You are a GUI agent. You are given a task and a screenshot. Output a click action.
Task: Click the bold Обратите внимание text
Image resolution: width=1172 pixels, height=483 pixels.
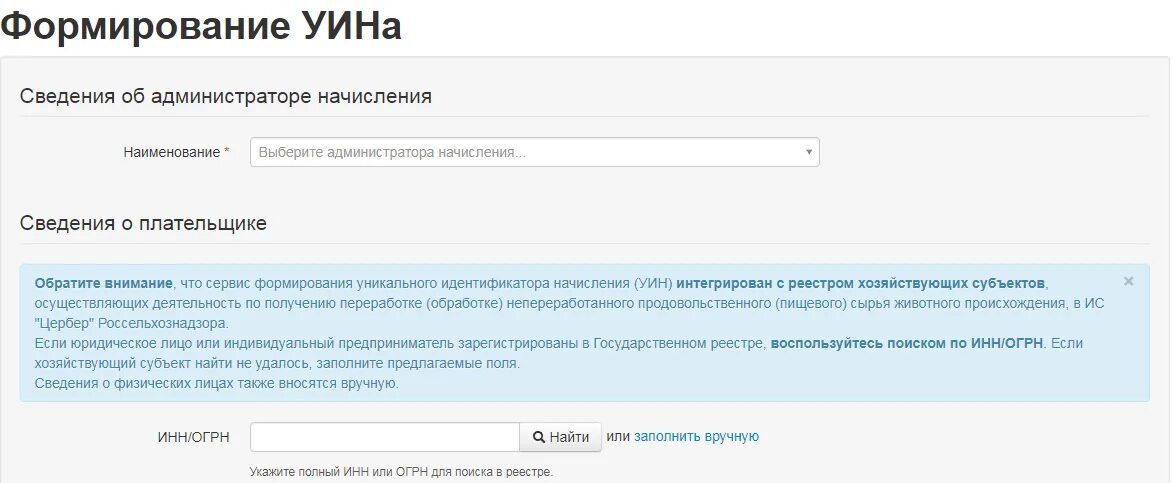click(103, 283)
